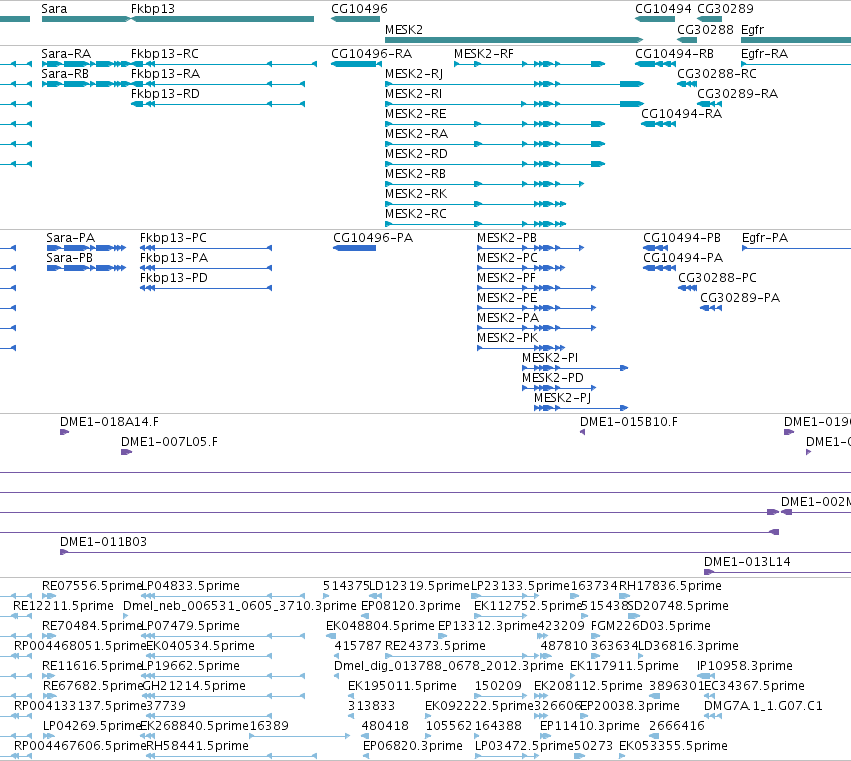Click the CG10494-RB transcript label
Viewport: 851px width, 761px height.
(675, 54)
